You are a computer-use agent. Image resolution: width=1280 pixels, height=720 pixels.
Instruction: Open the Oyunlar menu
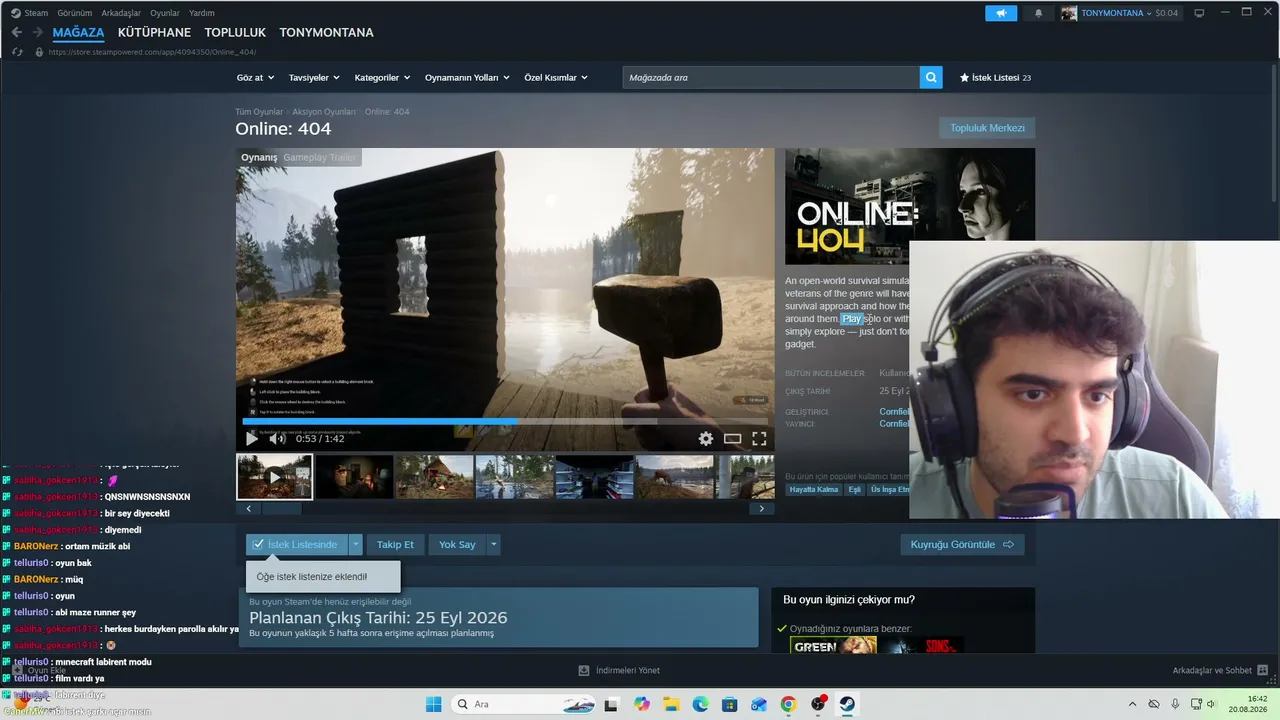[x=165, y=13]
